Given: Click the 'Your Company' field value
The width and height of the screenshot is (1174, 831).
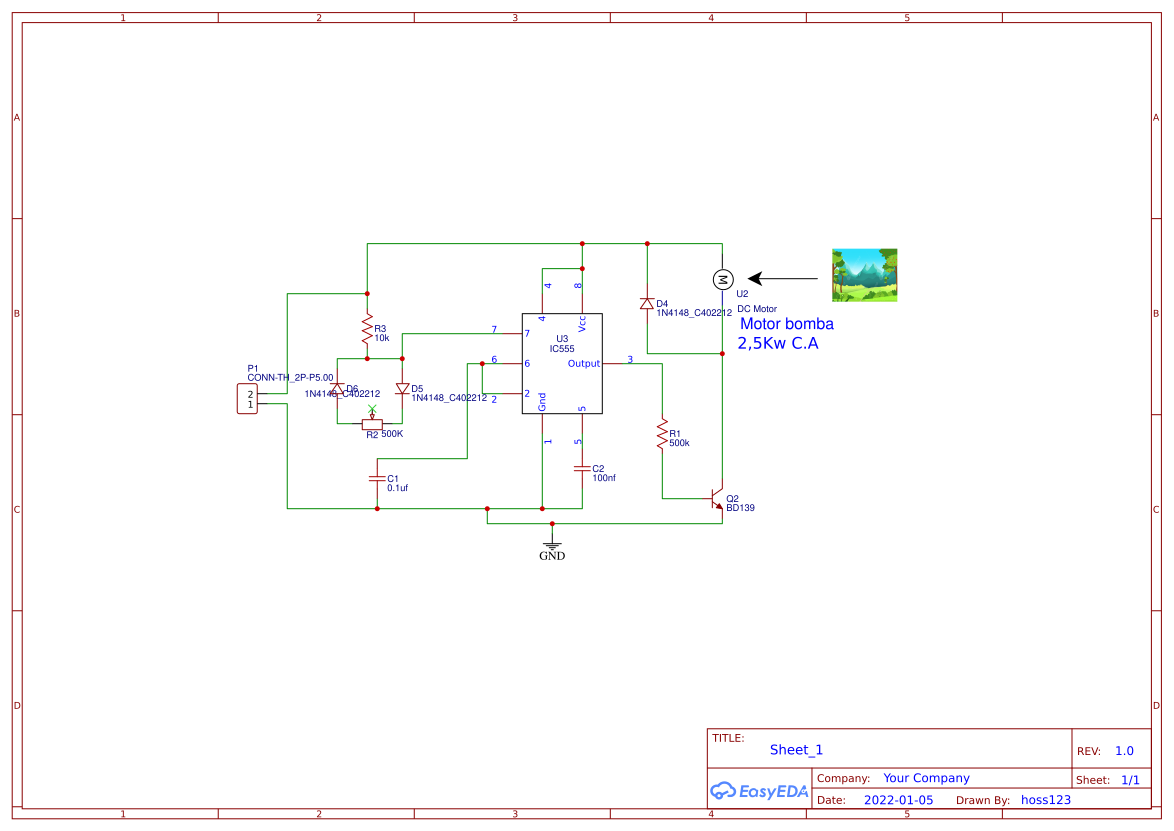Looking at the screenshot, I should (926, 778).
